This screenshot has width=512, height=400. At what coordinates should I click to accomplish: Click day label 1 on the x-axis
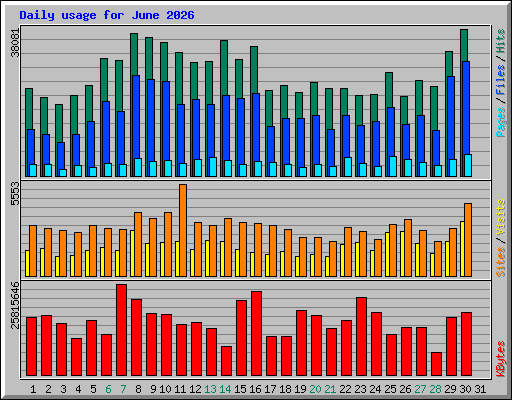pyautogui.click(x=33, y=389)
